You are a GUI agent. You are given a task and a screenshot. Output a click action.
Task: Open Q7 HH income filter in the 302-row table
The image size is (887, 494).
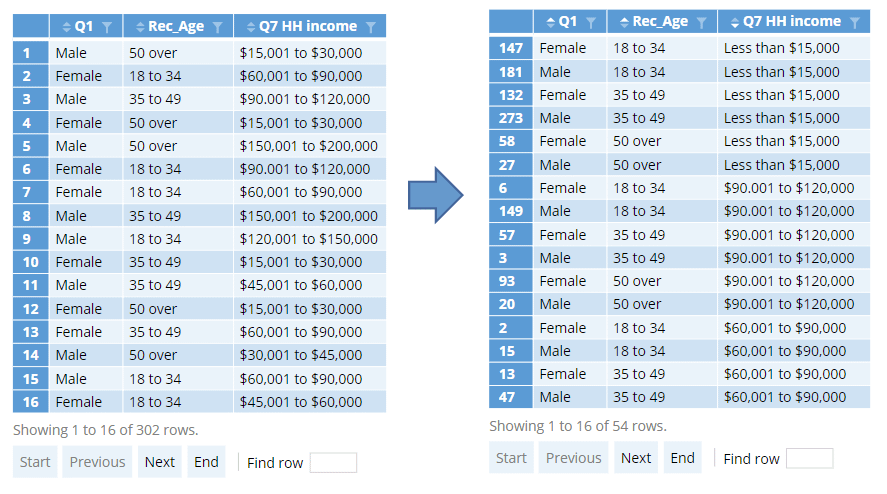click(x=371, y=27)
